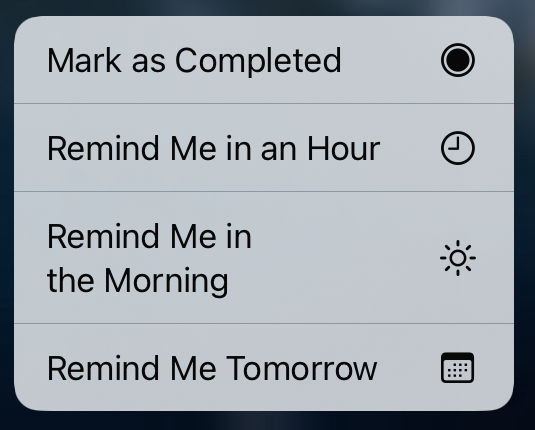
Task: Tap the 'the Morning' second text line
Action: pyautogui.click(x=138, y=281)
